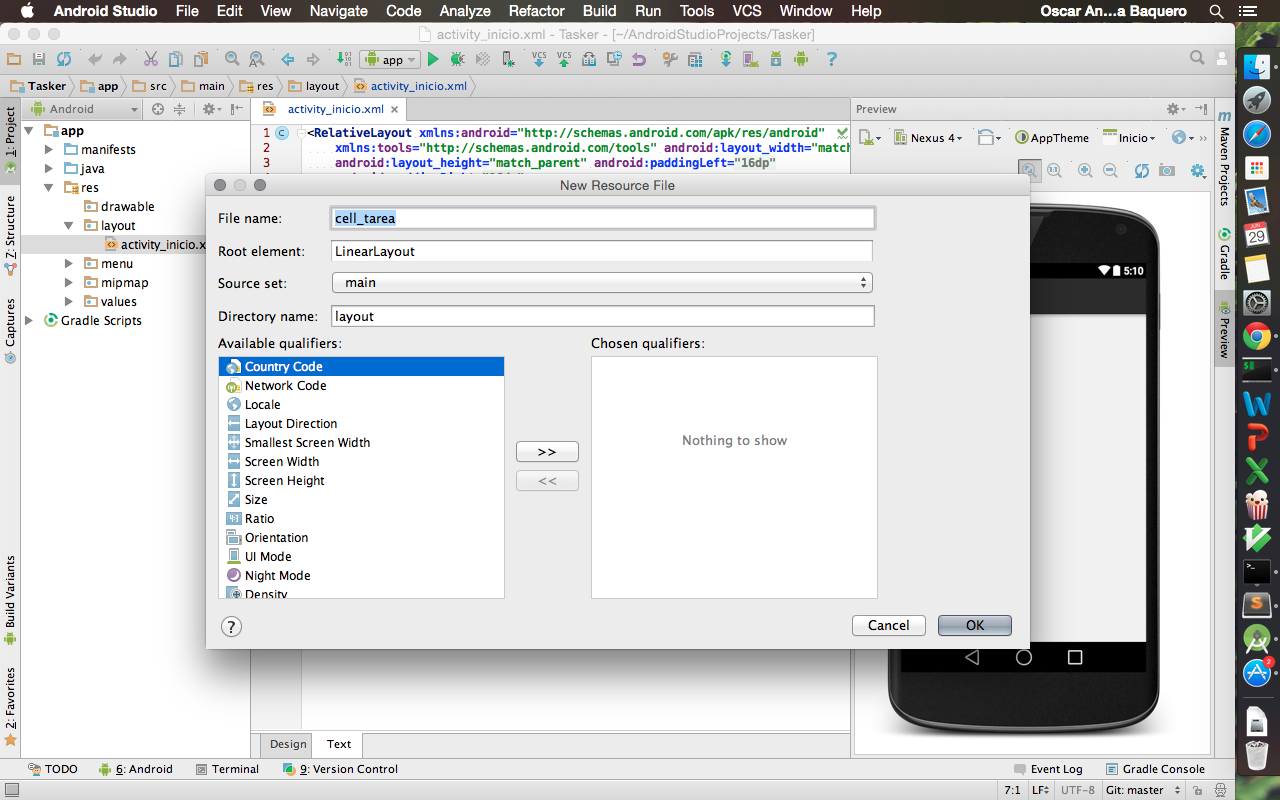Open the Terminal tool window
The width and height of the screenshot is (1280, 800).
click(227, 769)
